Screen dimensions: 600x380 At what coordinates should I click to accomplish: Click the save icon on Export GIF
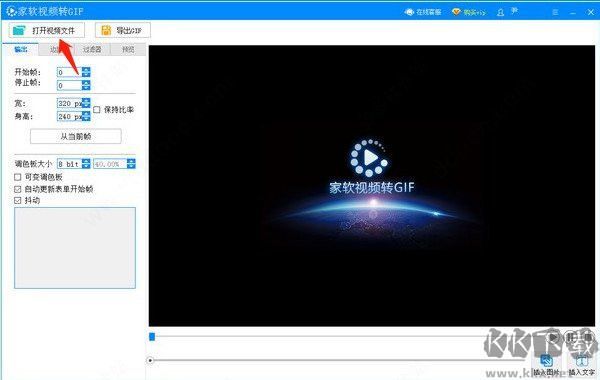[x=106, y=30]
